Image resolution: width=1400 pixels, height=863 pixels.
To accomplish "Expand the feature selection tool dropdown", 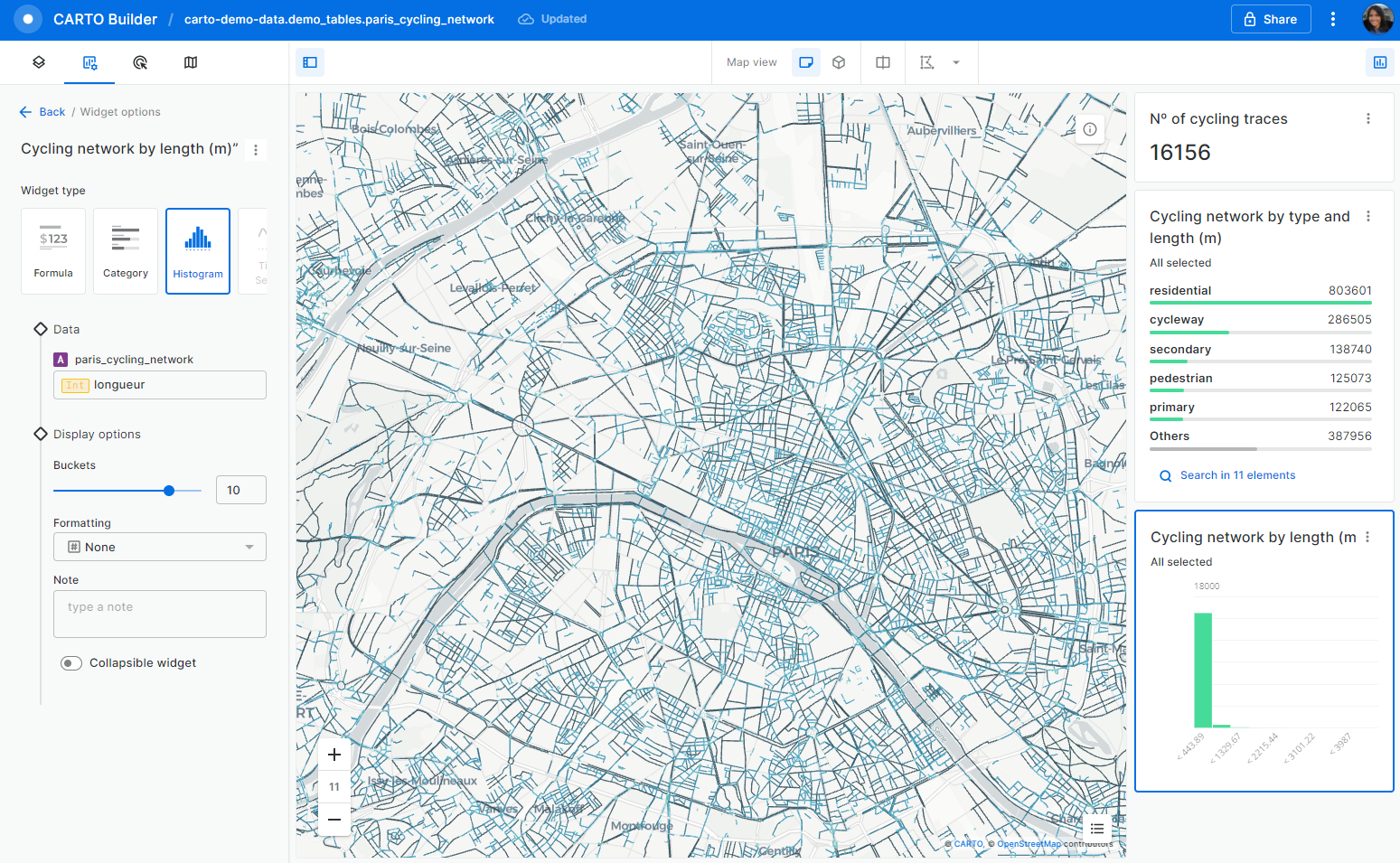I will (956, 62).
